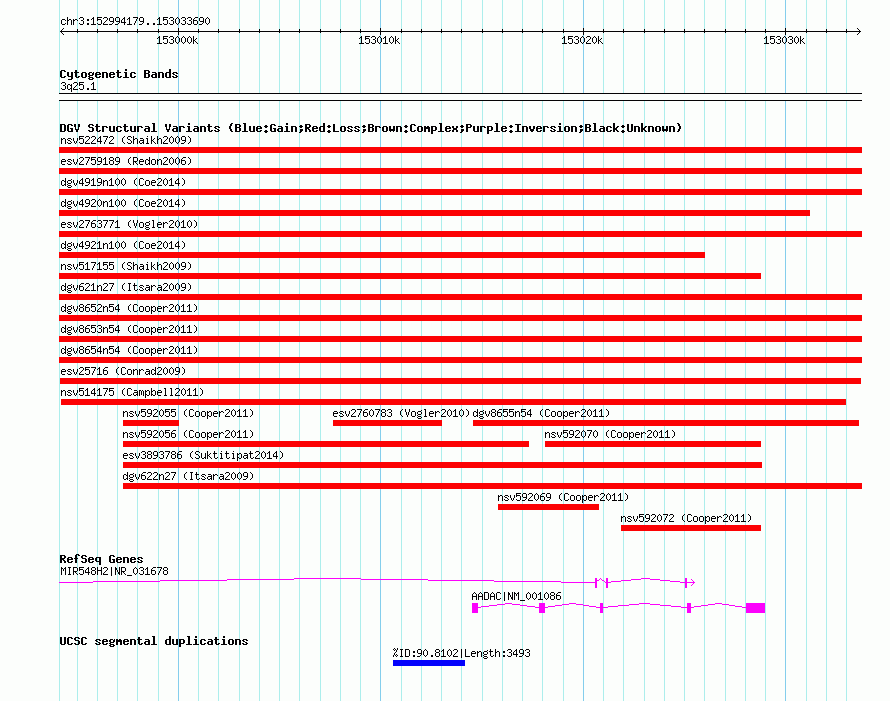Open the nsv592070 (Cooper2011) label
The height and width of the screenshot is (701, 890).
(x=610, y=434)
